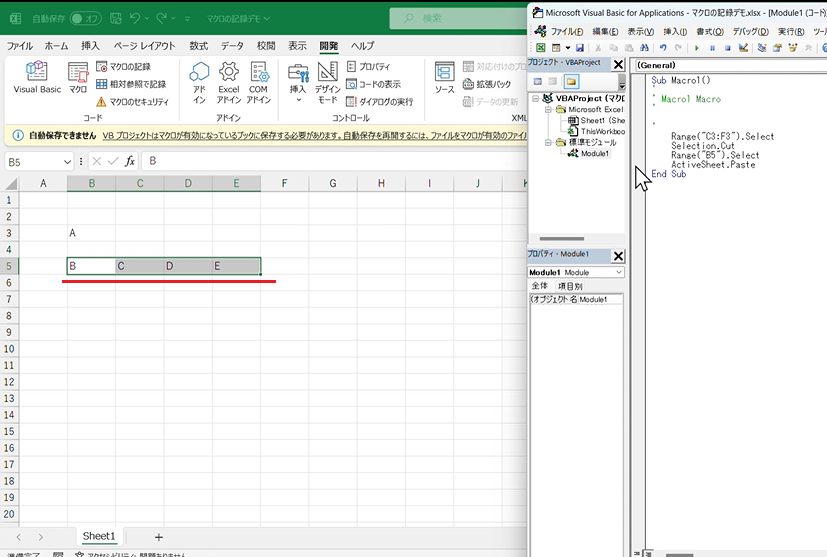
Task: Save the project with VBA floppy icon
Action: click(580, 47)
